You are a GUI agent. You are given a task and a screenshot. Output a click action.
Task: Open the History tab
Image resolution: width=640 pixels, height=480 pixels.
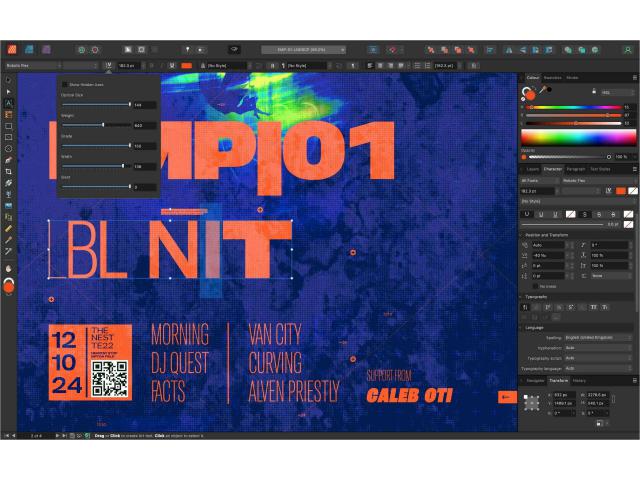click(x=579, y=381)
